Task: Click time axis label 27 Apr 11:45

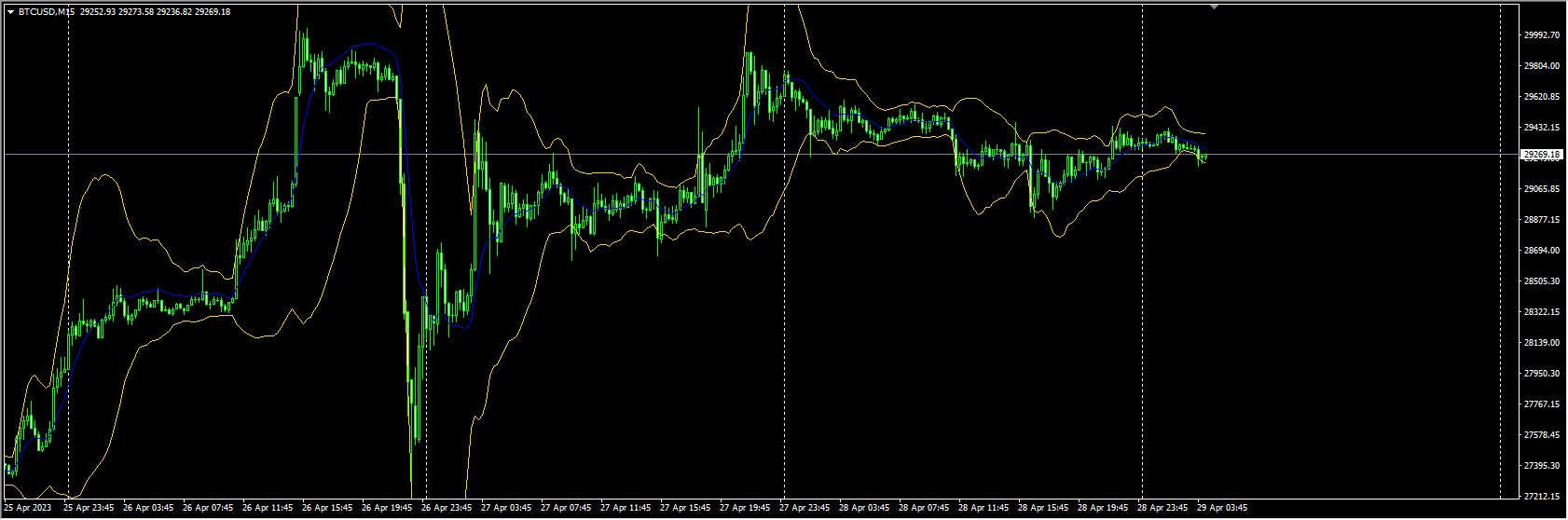Action: [x=626, y=509]
